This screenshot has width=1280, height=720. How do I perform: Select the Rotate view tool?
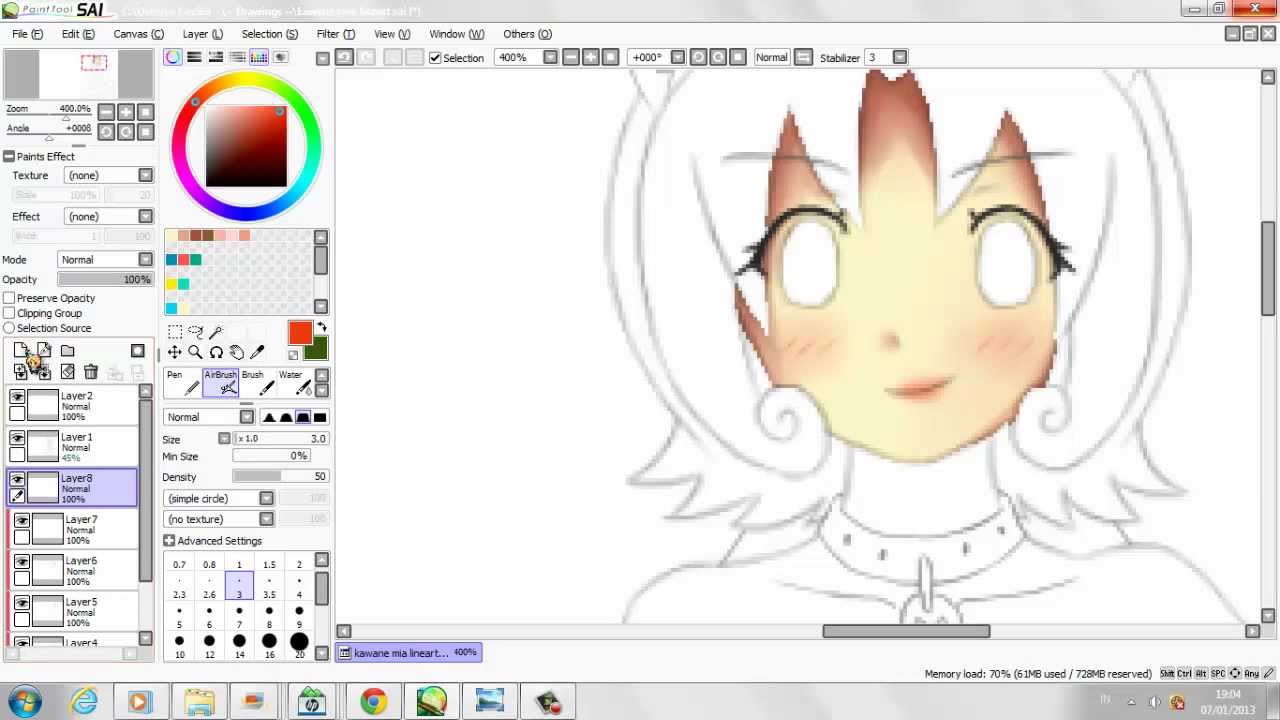(216, 353)
